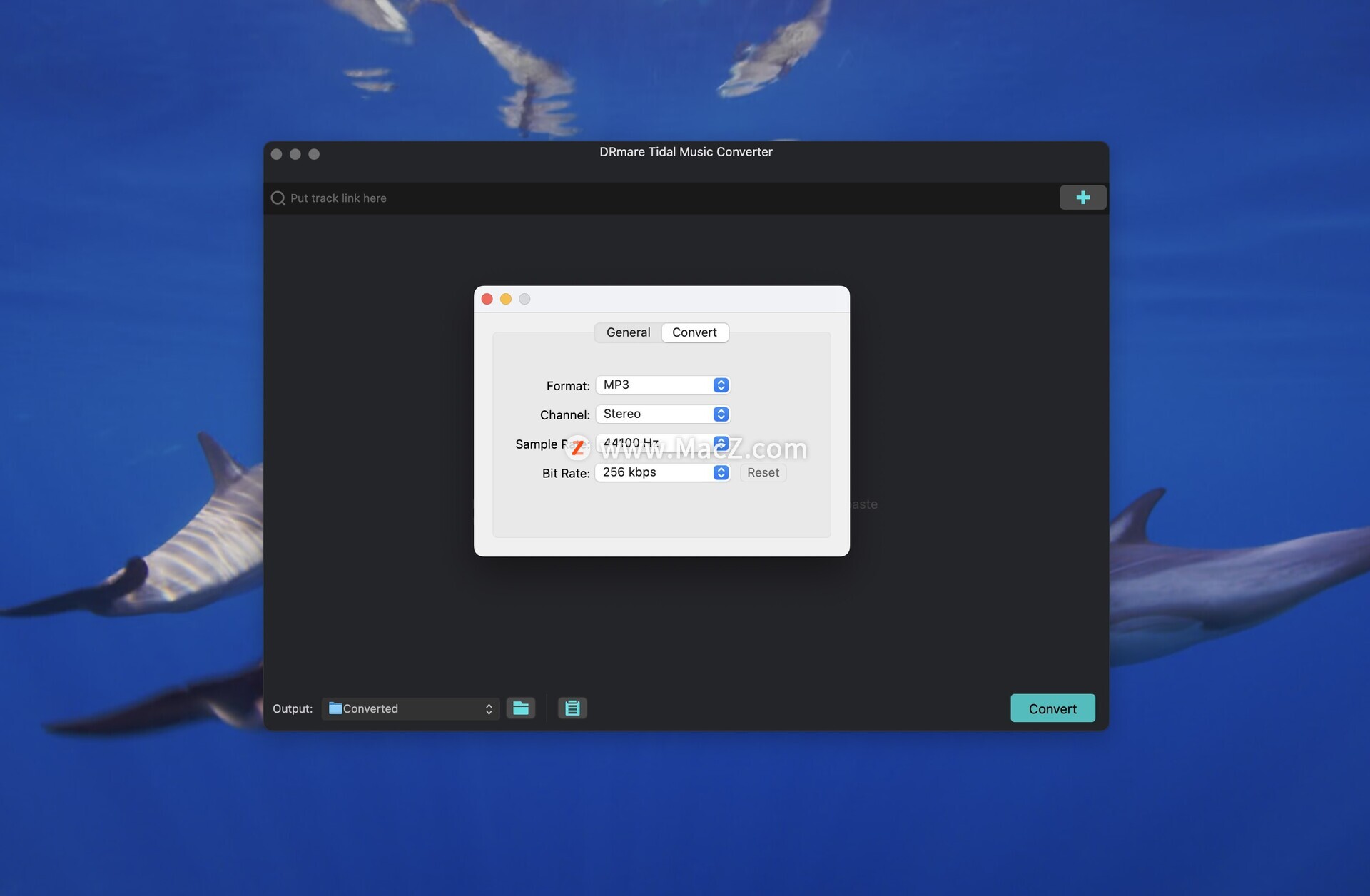
Task: Click the Reset button
Action: pos(763,473)
